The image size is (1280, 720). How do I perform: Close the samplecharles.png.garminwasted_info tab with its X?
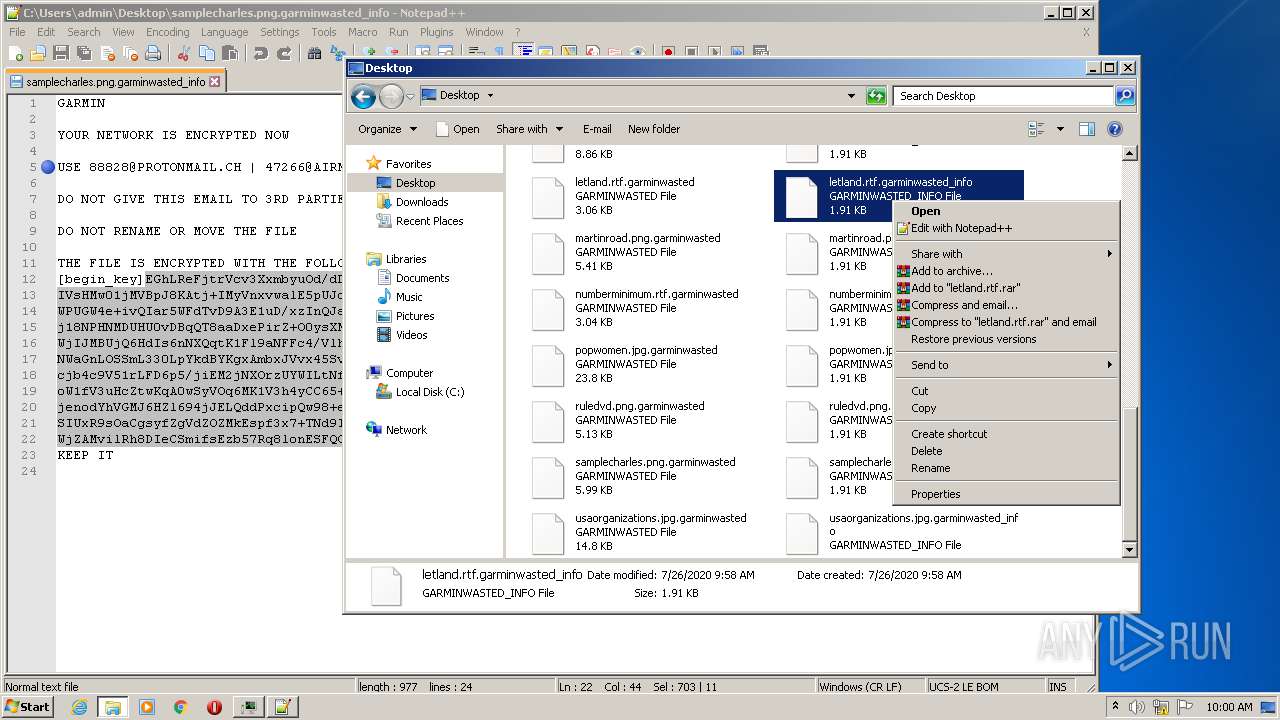tap(214, 82)
